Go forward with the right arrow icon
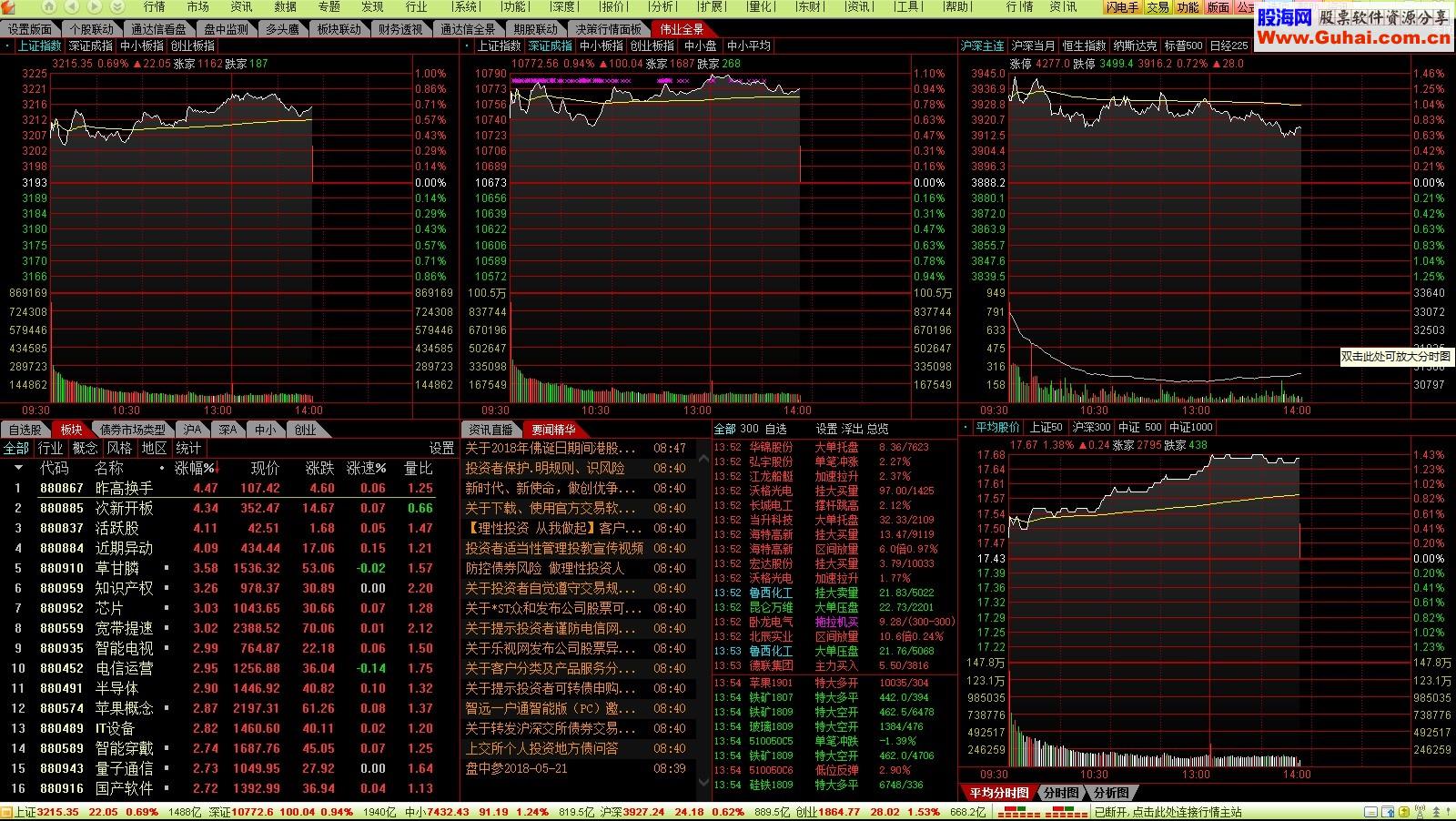The width and height of the screenshot is (1456, 821). [x=94, y=7]
